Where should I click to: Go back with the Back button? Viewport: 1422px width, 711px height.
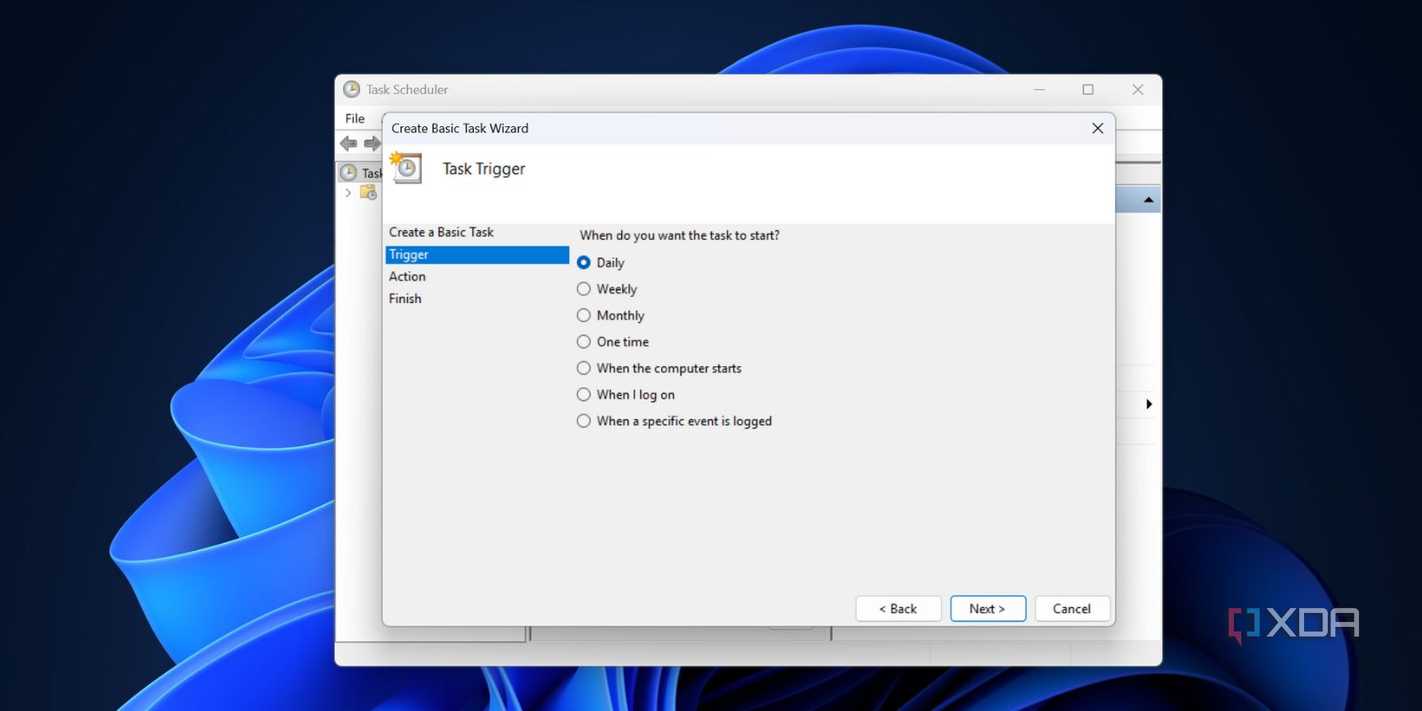point(898,609)
